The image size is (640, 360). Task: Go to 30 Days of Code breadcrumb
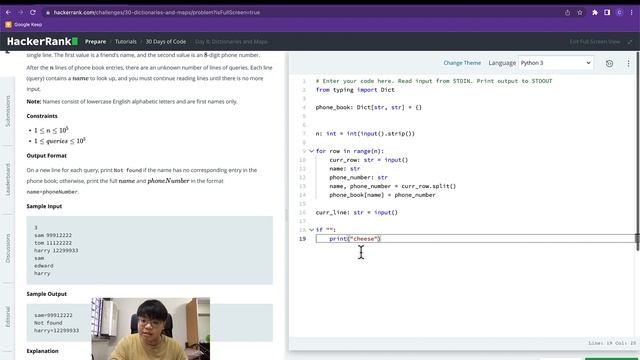166,42
